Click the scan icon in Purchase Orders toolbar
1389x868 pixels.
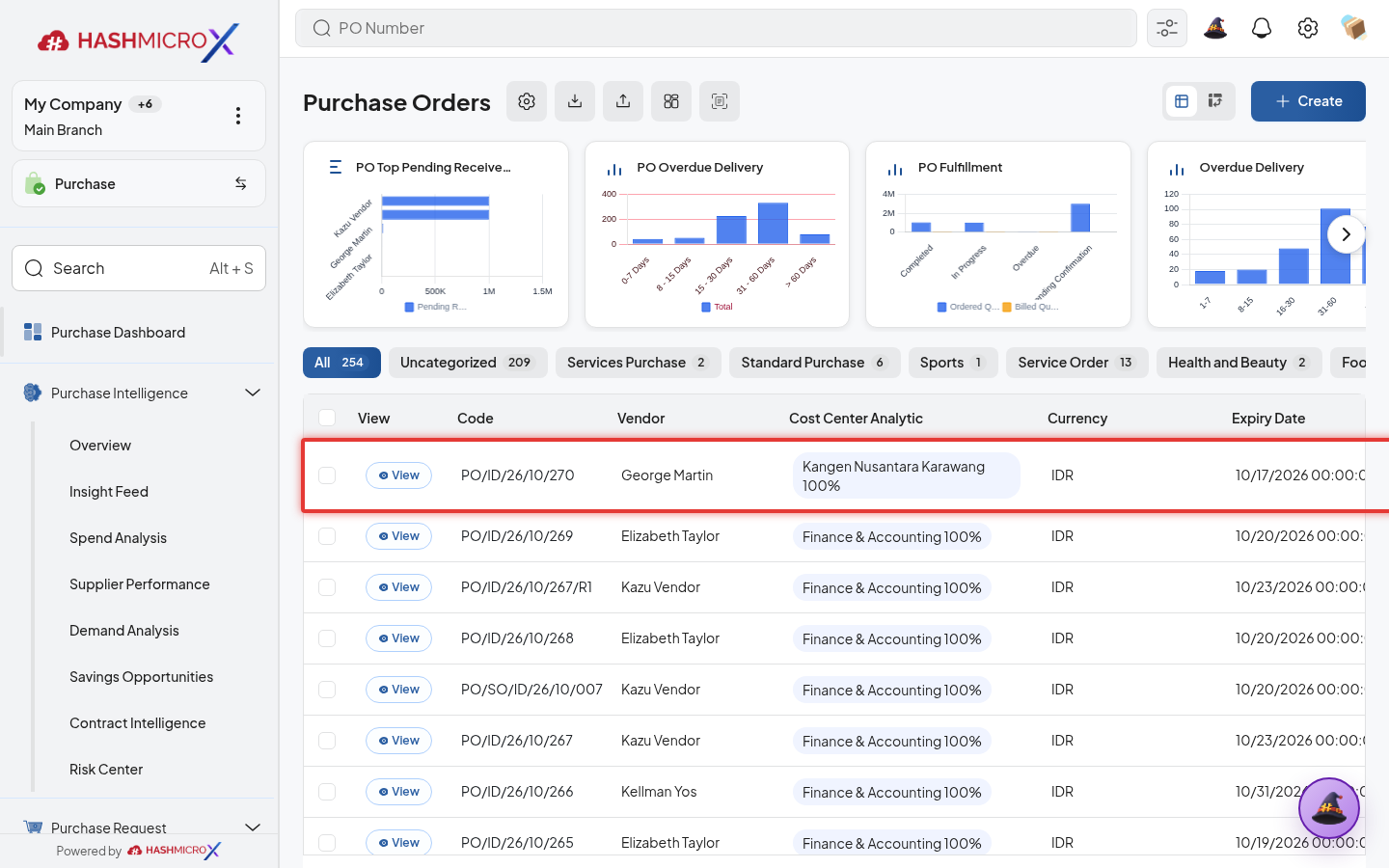coord(720,101)
